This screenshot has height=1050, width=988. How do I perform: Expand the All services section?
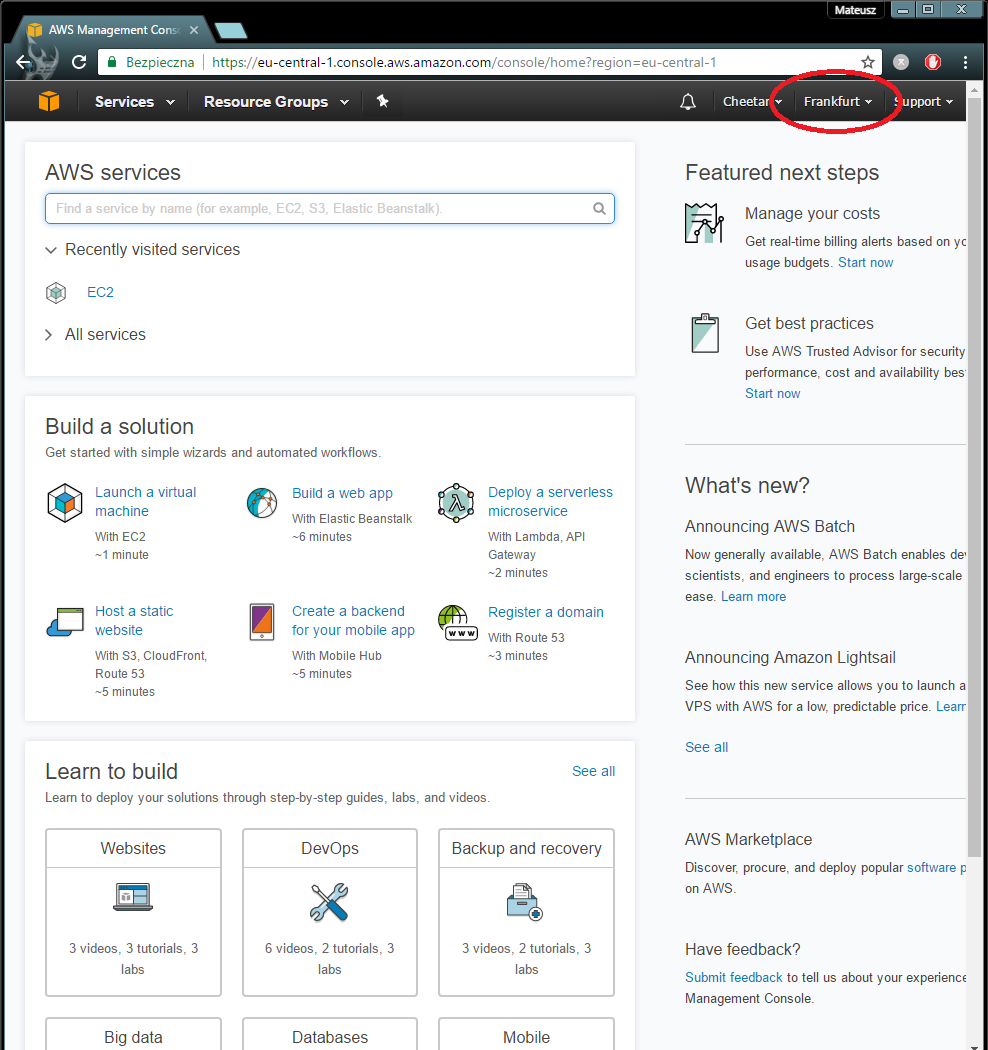95,335
